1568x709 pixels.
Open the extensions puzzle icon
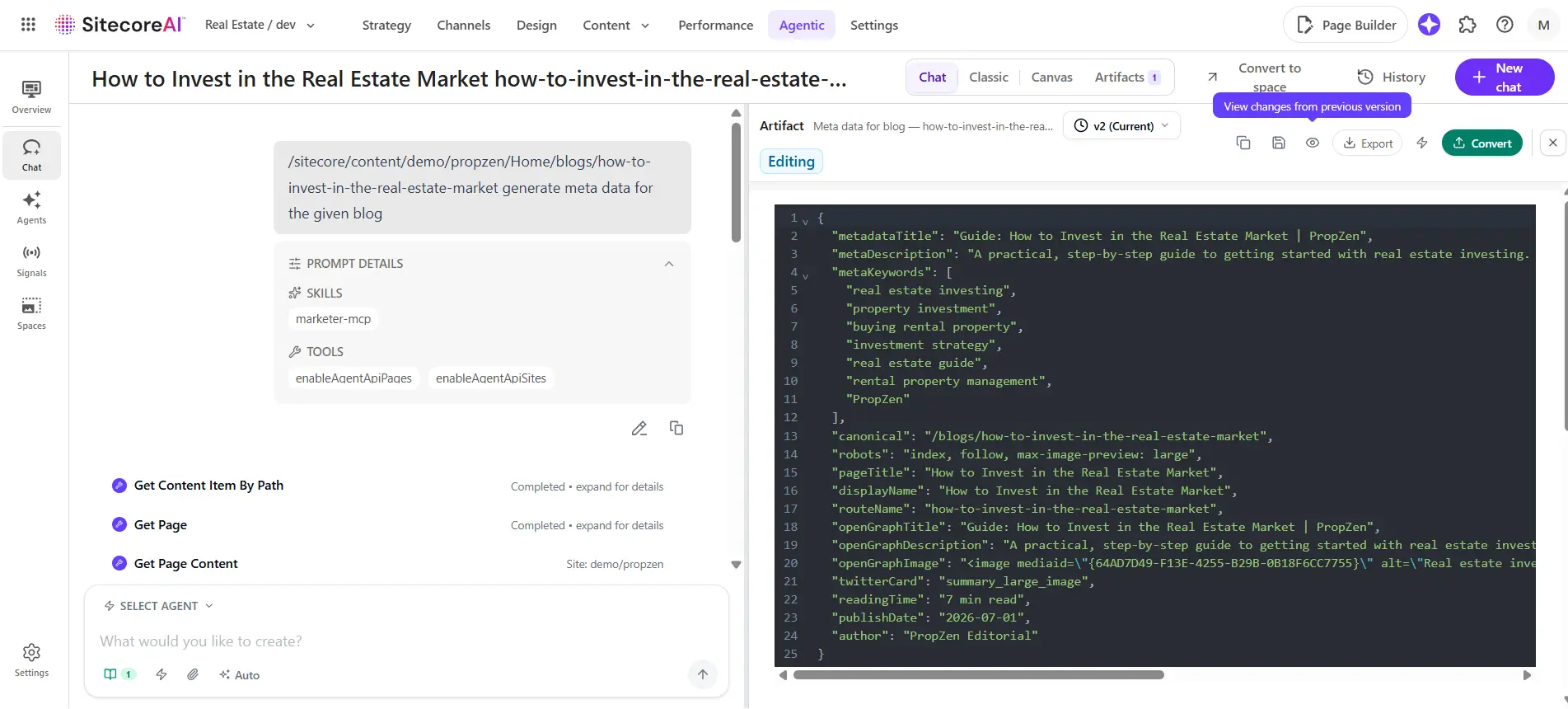click(1467, 25)
